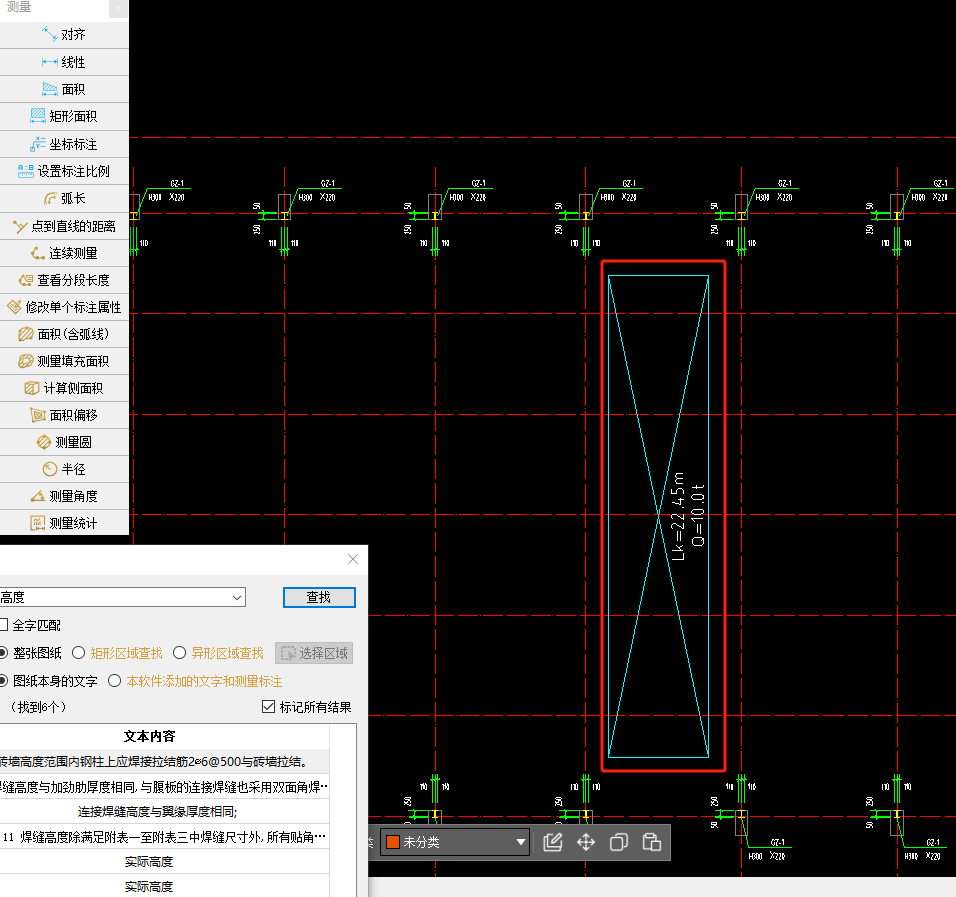The image size is (956, 897).
Task: Select the 异形区域查找 radio option
Action: [179, 653]
